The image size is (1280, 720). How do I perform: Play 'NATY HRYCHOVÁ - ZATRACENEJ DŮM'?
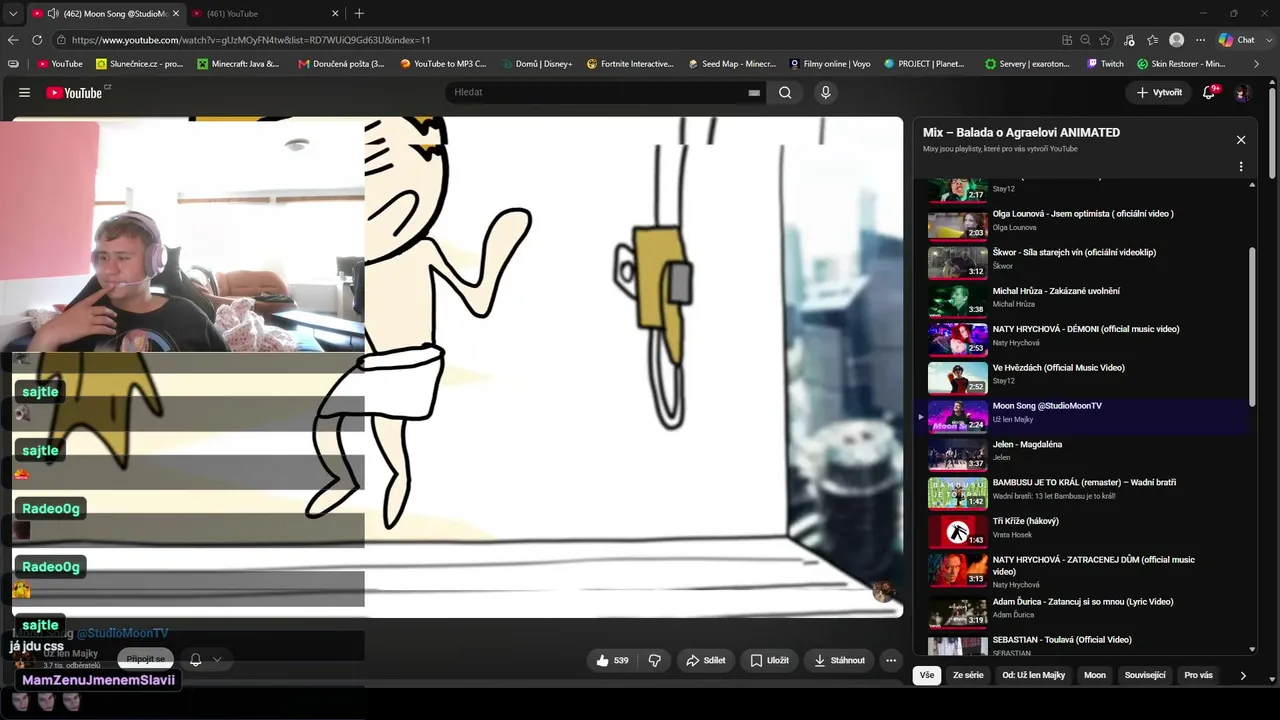1085,570
